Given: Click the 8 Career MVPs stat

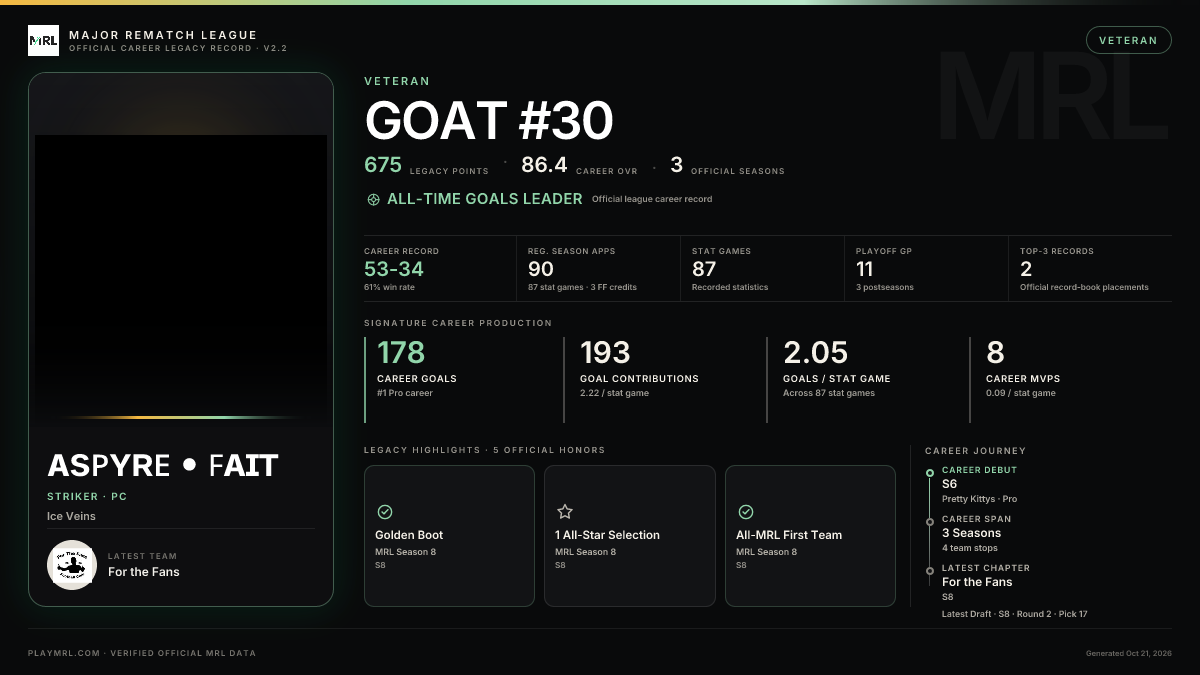Looking at the screenshot, I should coord(1025,367).
